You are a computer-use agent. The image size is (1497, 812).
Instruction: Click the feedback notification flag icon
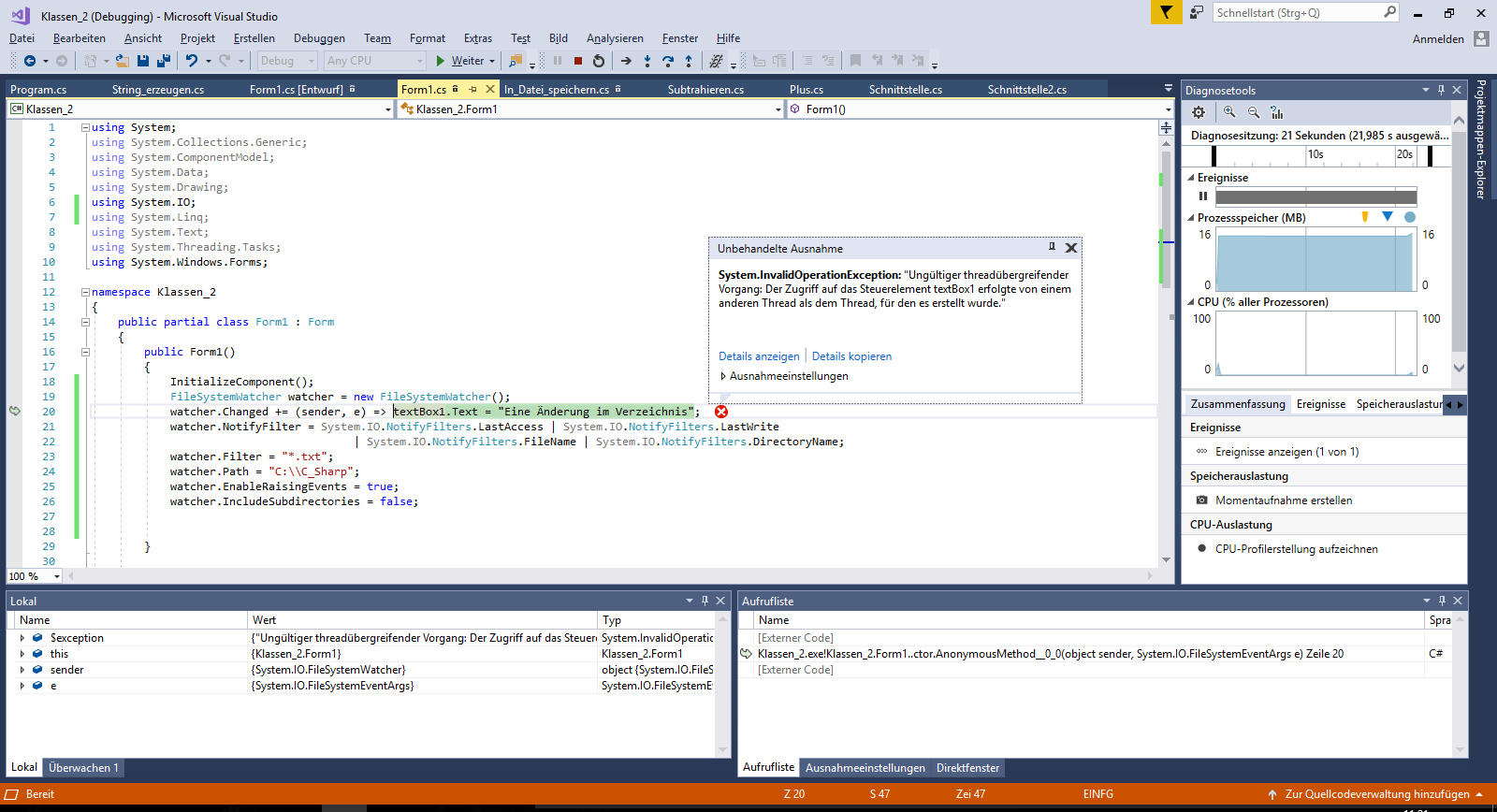1166,12
